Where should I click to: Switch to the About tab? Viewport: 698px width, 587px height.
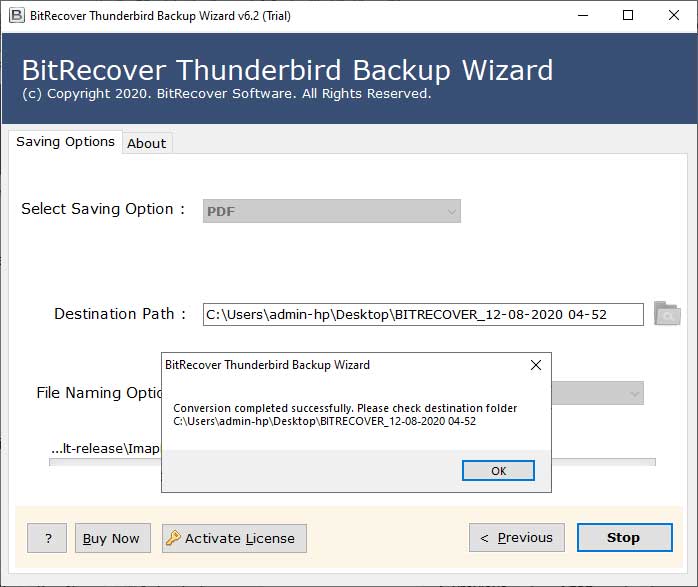(146, 143)
